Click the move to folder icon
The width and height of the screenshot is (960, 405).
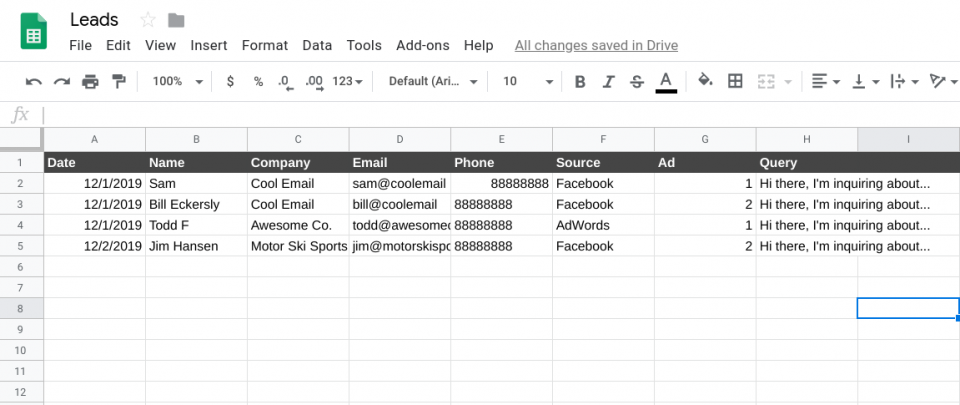click(x=177, y=20)
